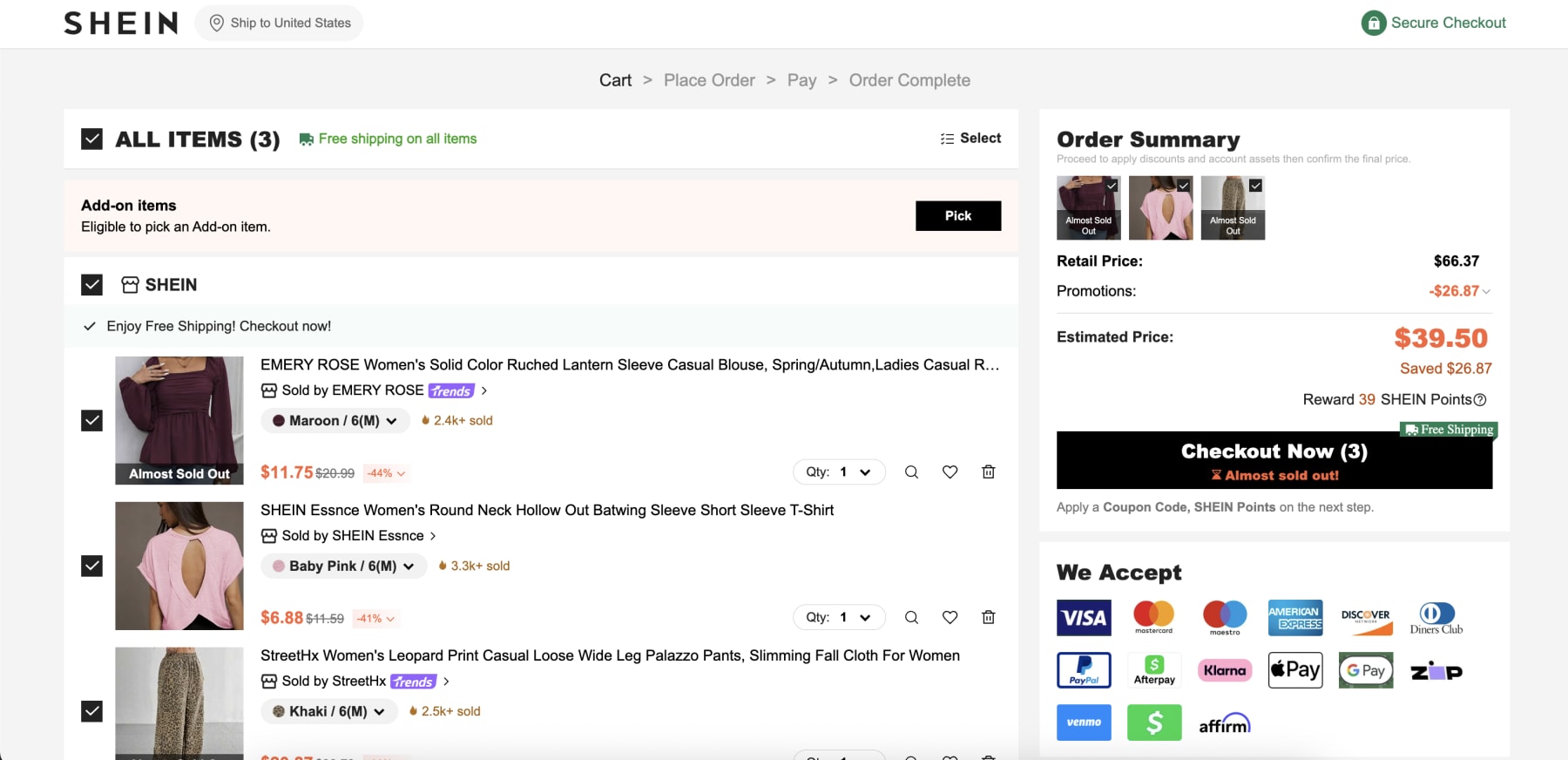Add the pink batwing T-shirt to wishlist

tap(950, 617)
